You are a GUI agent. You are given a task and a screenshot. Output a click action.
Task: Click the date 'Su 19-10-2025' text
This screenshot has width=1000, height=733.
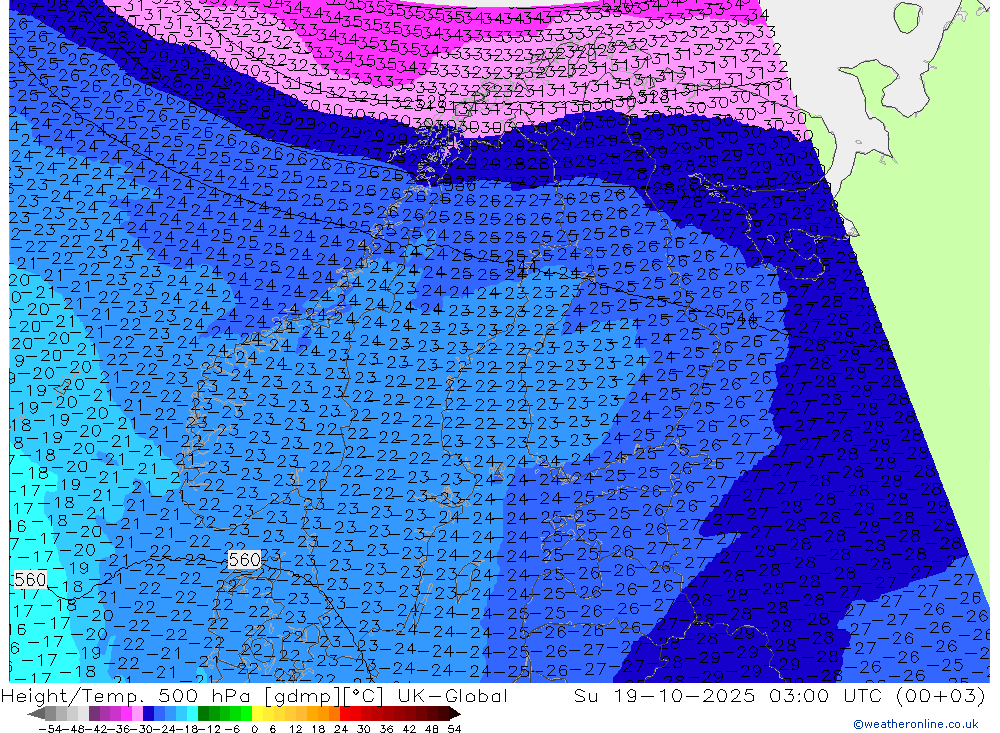665,695
